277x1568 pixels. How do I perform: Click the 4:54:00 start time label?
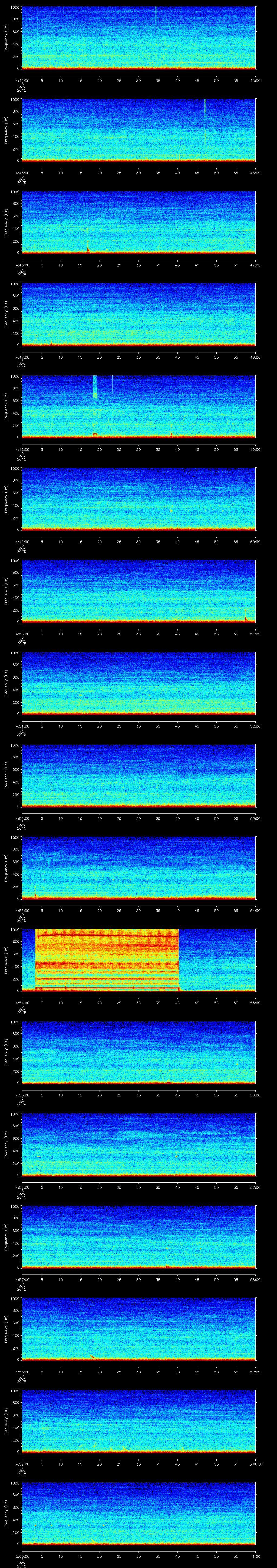click(x=22, y=1003)
